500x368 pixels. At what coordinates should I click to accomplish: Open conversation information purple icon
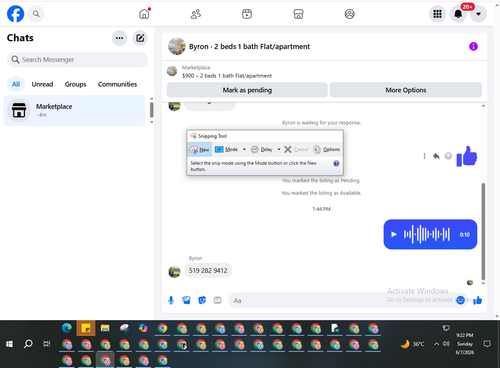(473, 46)
